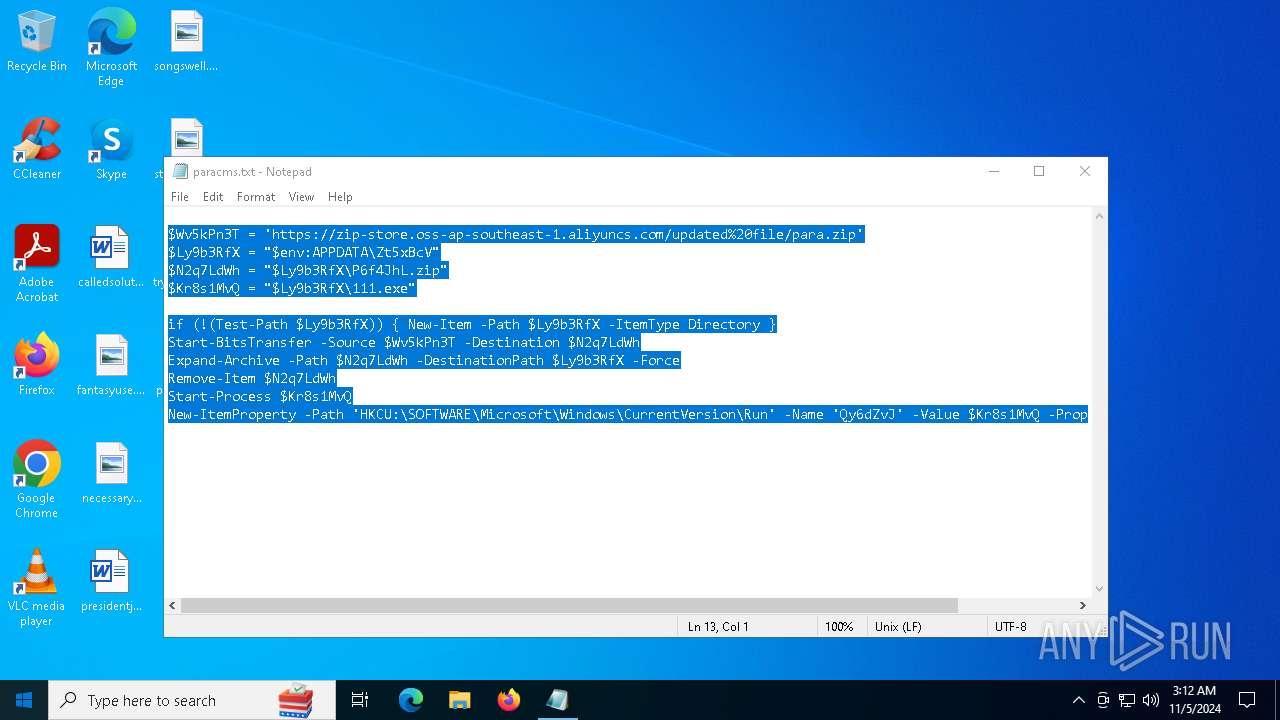
Task: Click the left arrow of horizontal scrollbar
Action: pyautogui.click(x=173, y=605)
